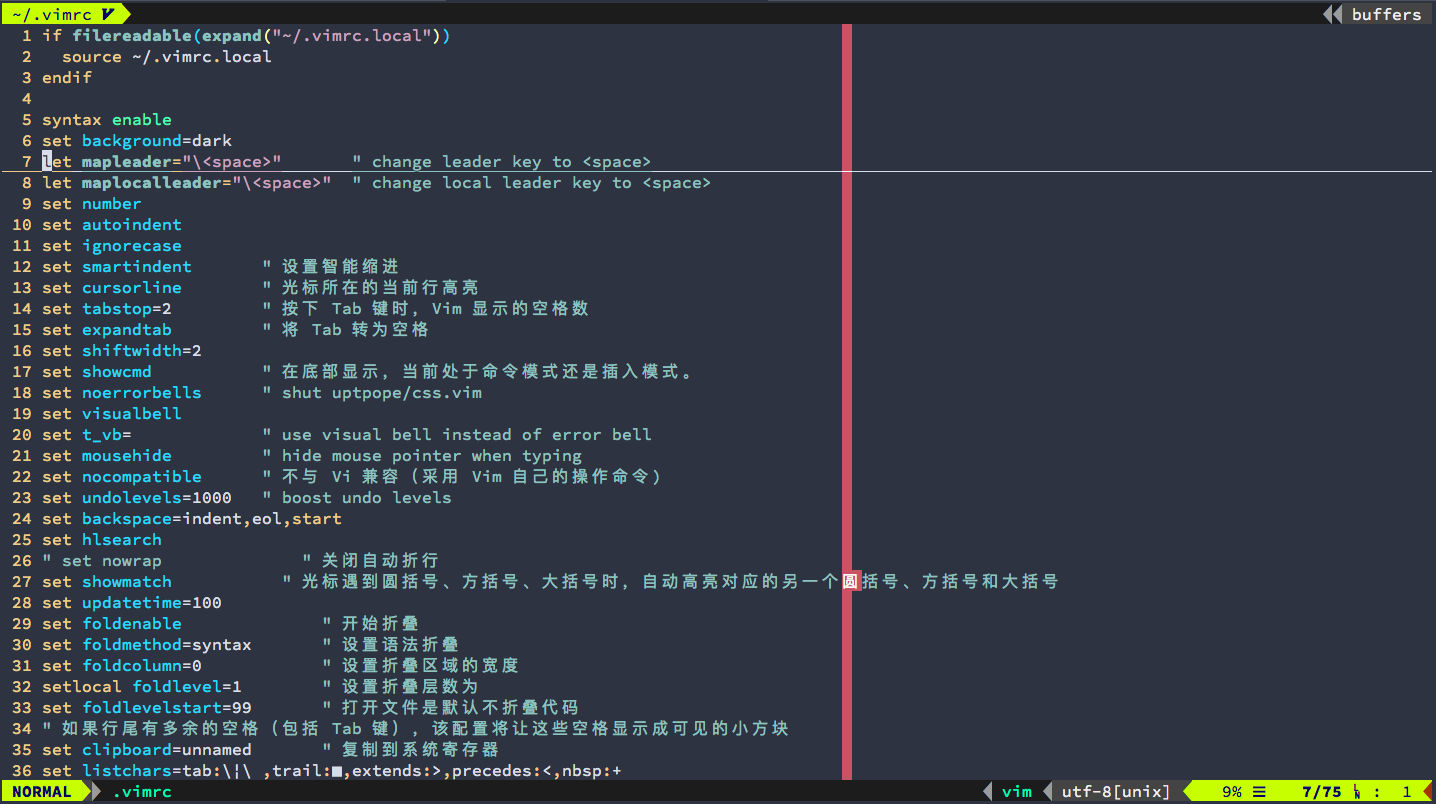The image size is (1436, 804).
Task: Click the .vimrc filename in the statusline
Action: coord(142,791)
